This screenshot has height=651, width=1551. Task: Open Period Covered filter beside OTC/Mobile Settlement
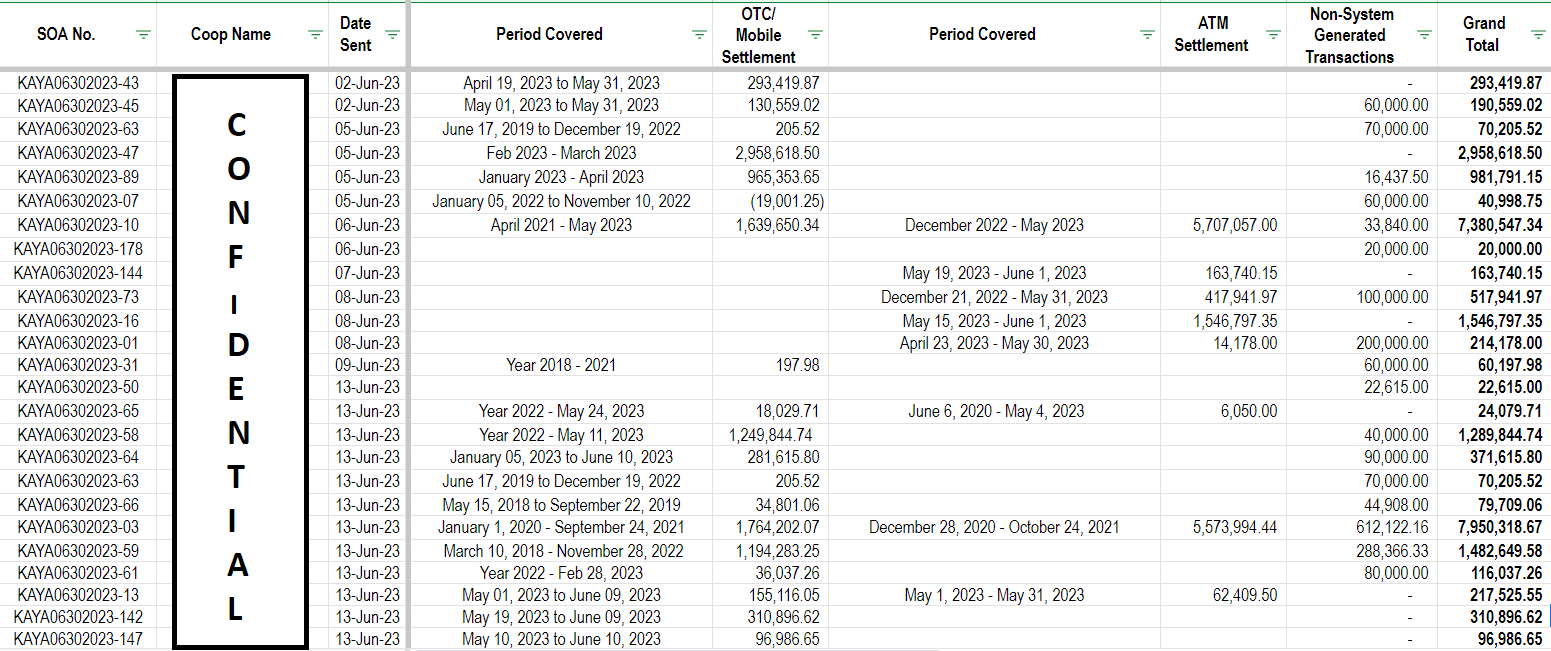click(x=700, y=34)
